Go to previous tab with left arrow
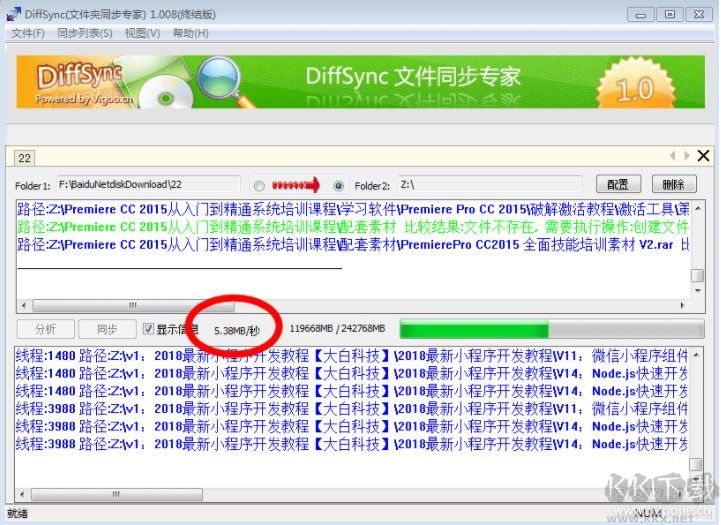The image size is (721, 525). 673,156
